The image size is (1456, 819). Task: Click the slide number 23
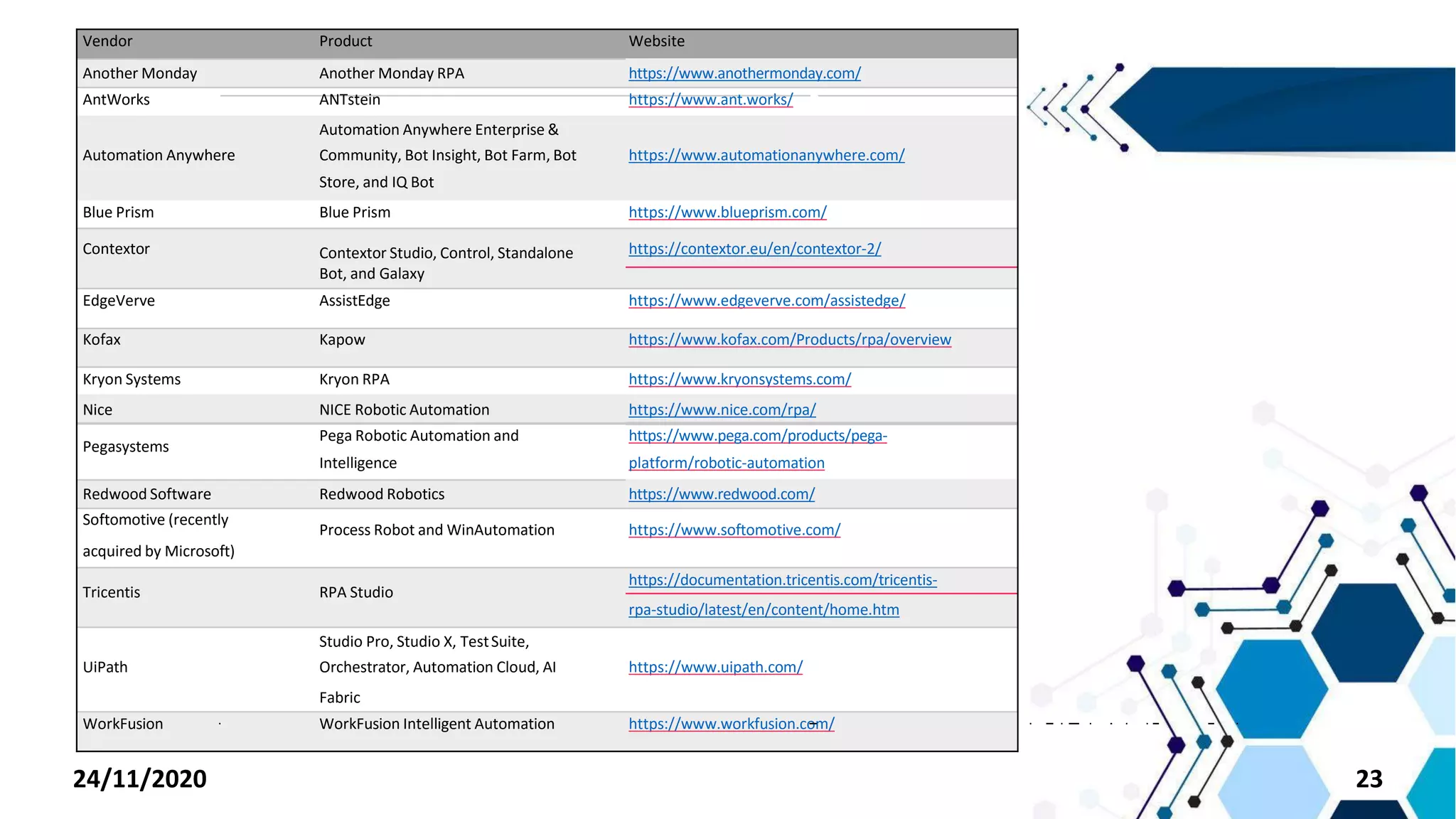(1369, 778)
